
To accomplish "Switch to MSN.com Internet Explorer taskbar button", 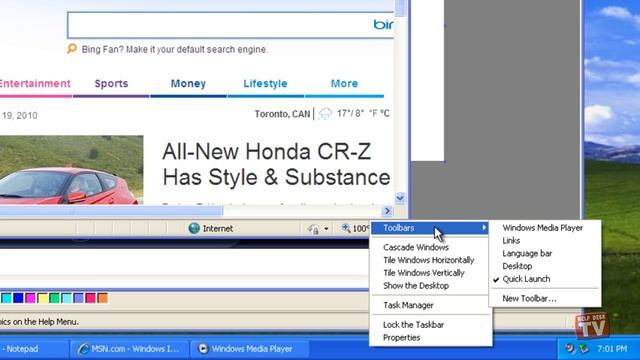I will (x=129, y=349).
